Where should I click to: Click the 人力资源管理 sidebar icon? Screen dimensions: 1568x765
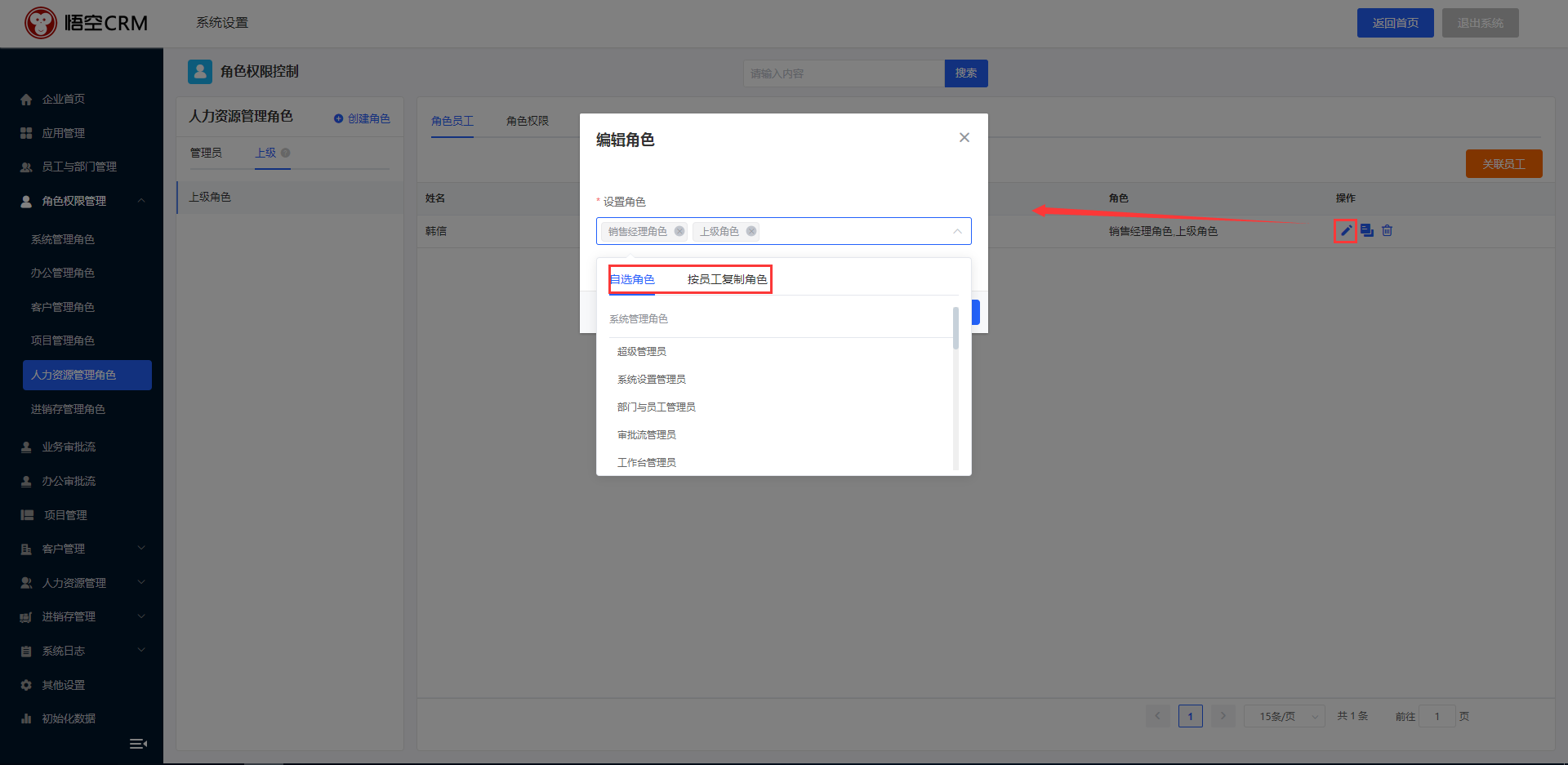point(26,583)
